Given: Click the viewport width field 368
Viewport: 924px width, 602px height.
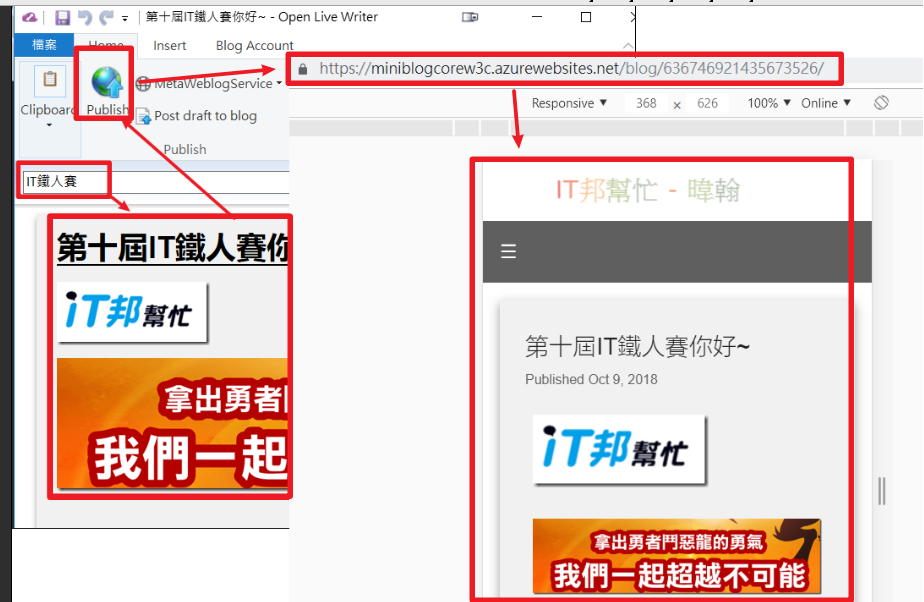Looking at the screenshot, I should pyautogui.click(x=646, y=104).
